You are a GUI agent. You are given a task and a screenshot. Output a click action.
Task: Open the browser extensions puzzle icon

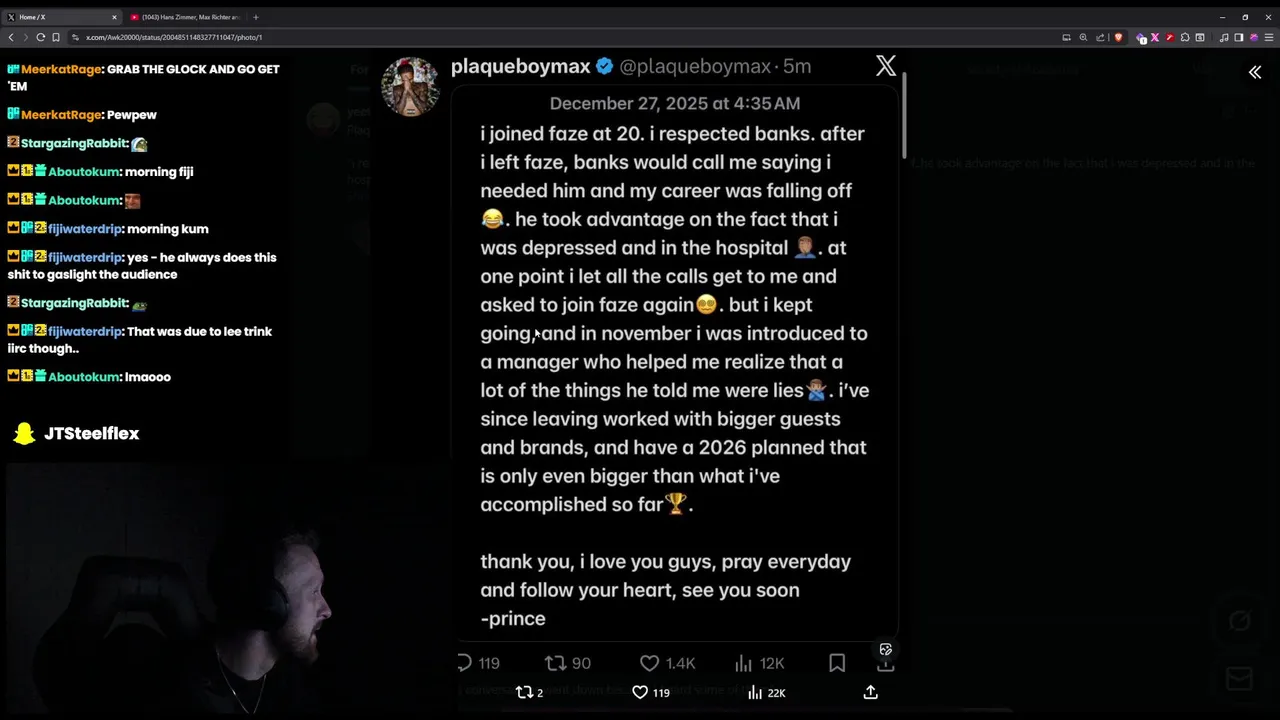tap(1185, 37)
